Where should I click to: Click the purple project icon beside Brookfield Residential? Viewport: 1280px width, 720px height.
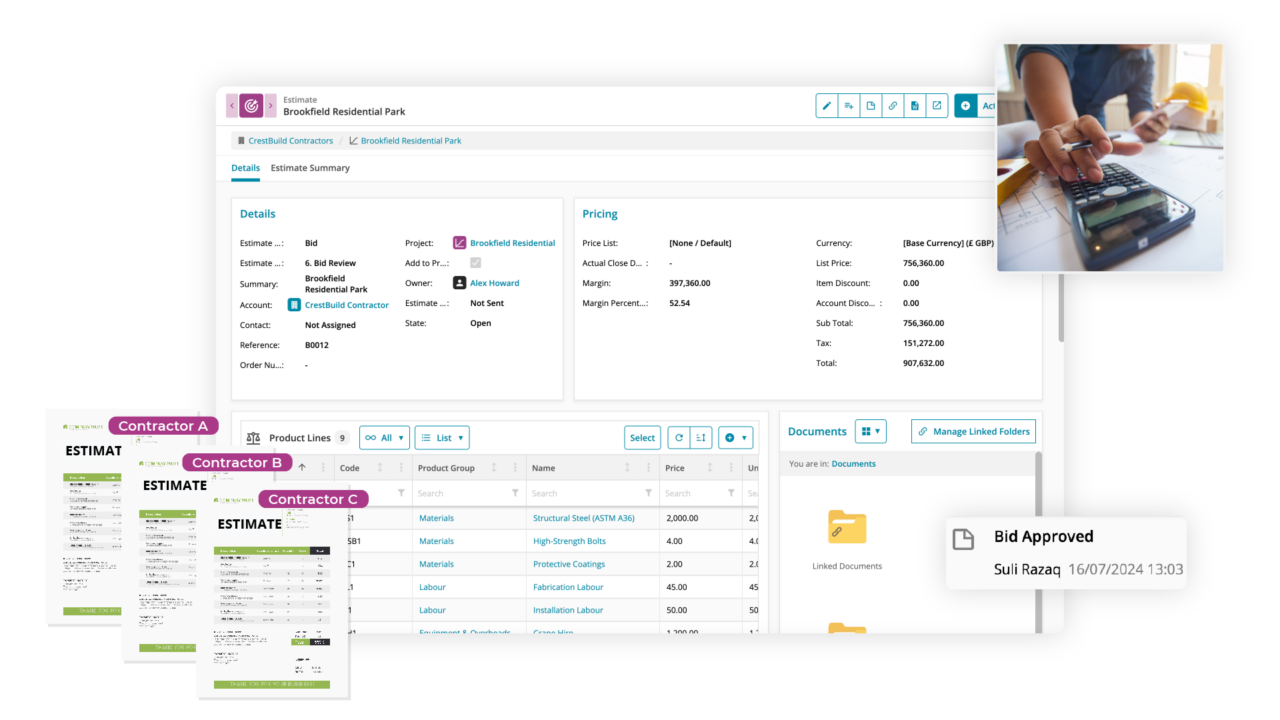(x=459, y=243)
